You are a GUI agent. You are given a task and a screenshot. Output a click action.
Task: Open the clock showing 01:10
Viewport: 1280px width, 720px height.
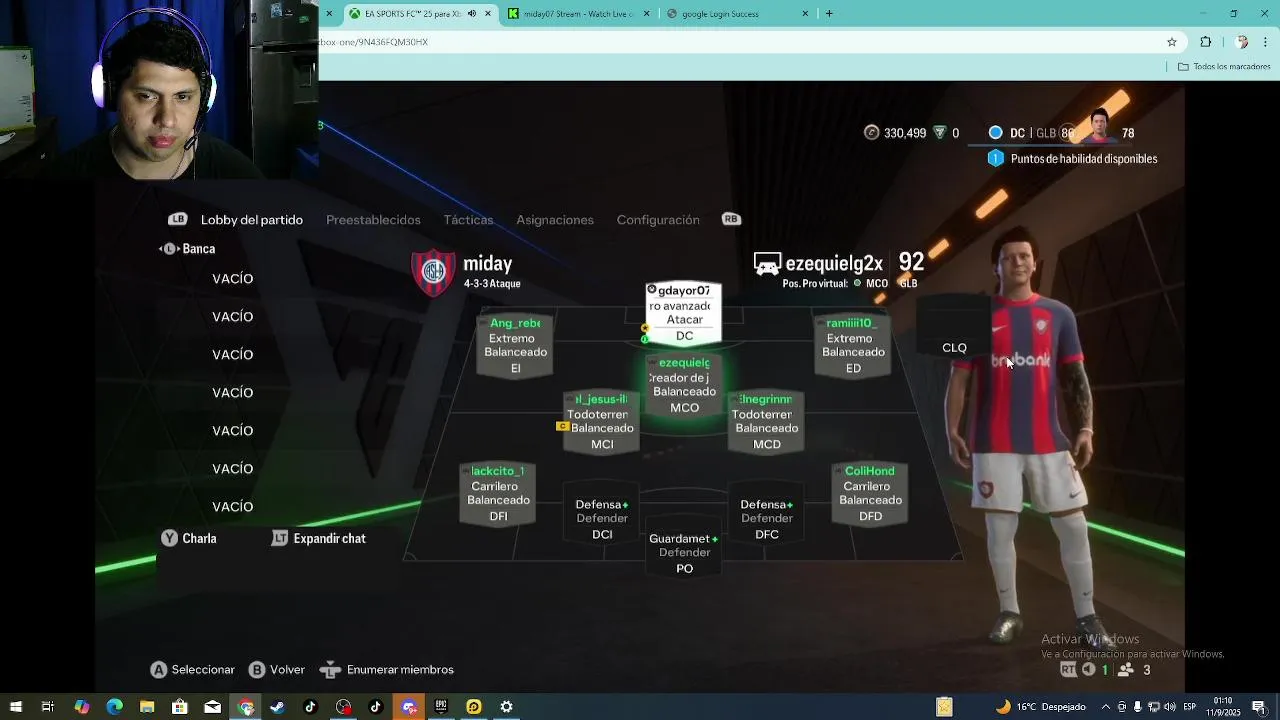coord(1223,706)
